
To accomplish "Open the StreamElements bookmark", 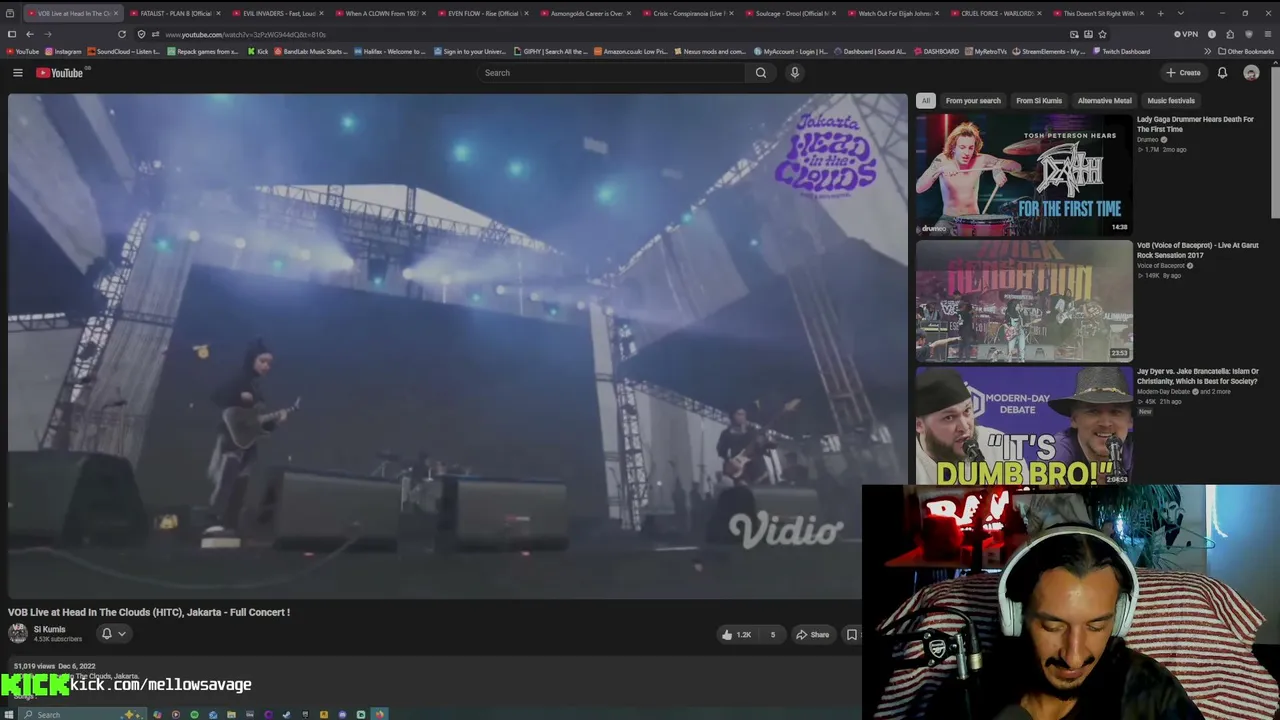I will [x=1049, y=51].
